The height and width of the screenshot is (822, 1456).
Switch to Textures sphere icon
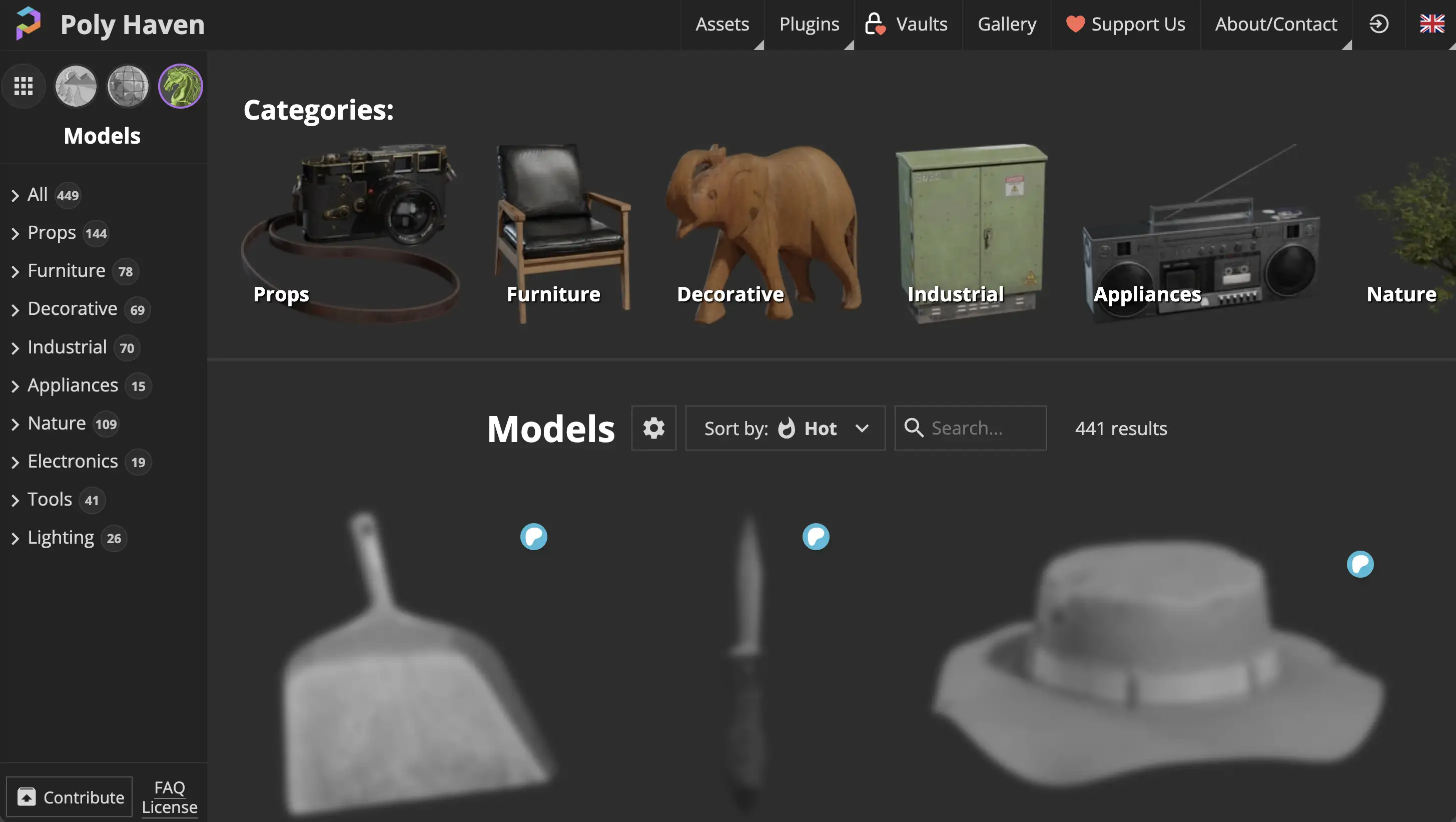click(128, 86)
